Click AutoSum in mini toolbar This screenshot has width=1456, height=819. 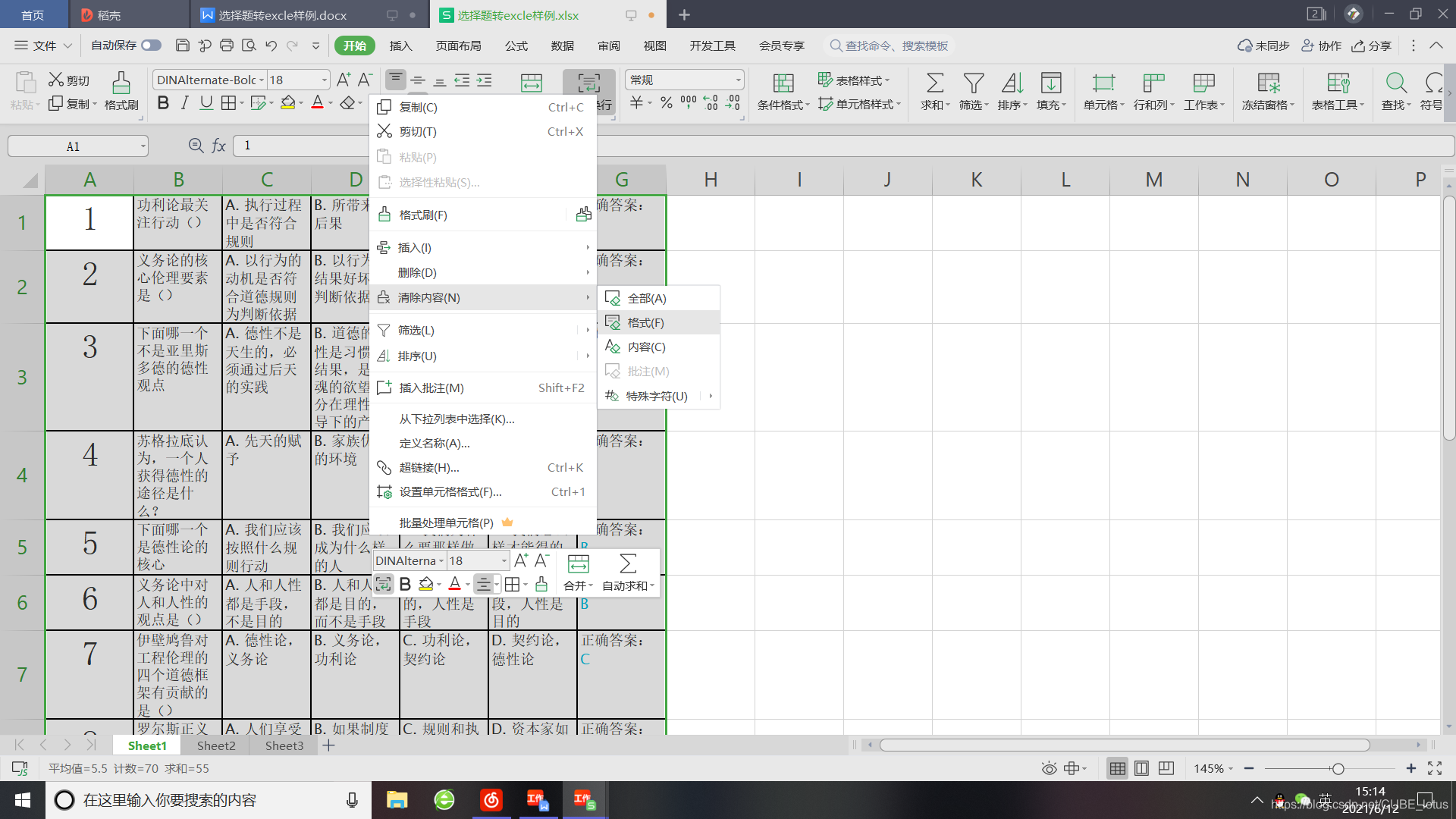628,573
